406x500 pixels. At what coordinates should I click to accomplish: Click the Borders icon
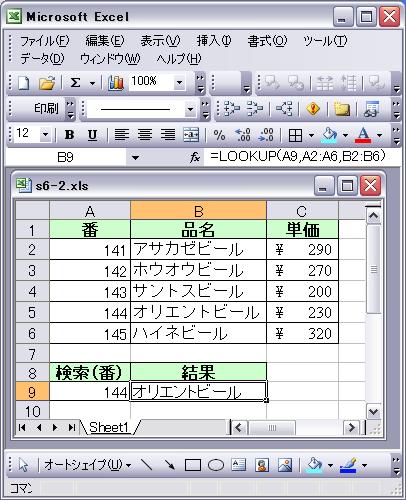pyautogui.click(x=295, y=135)
